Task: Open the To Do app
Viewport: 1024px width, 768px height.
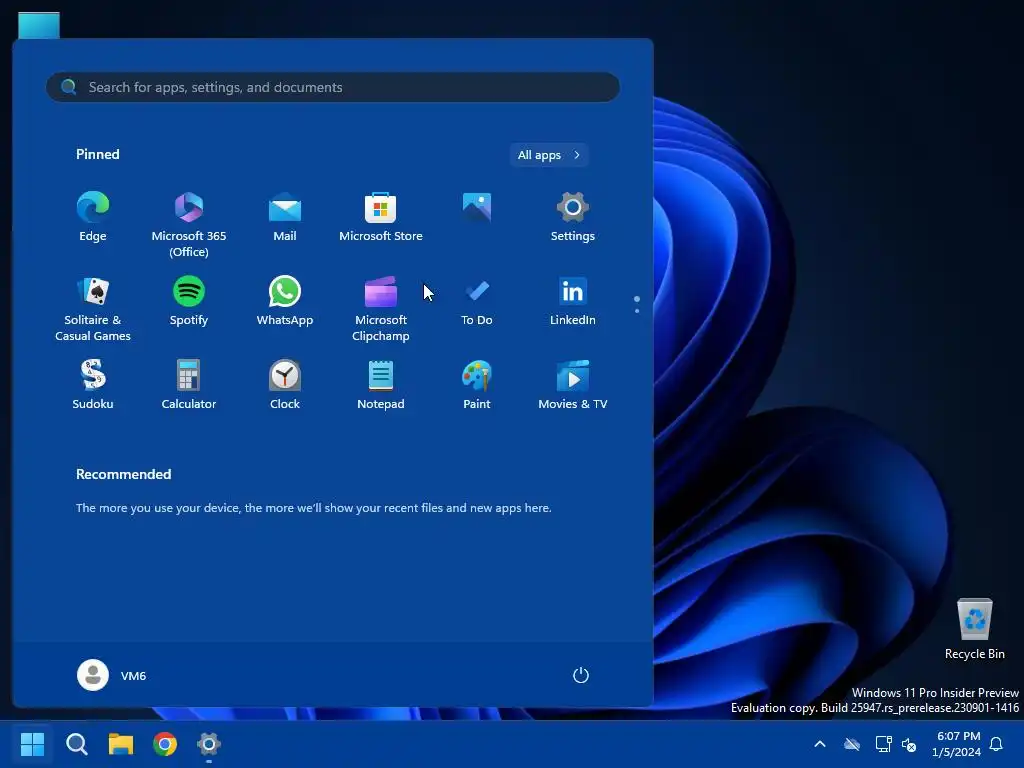Action: [x=477, y=301]
